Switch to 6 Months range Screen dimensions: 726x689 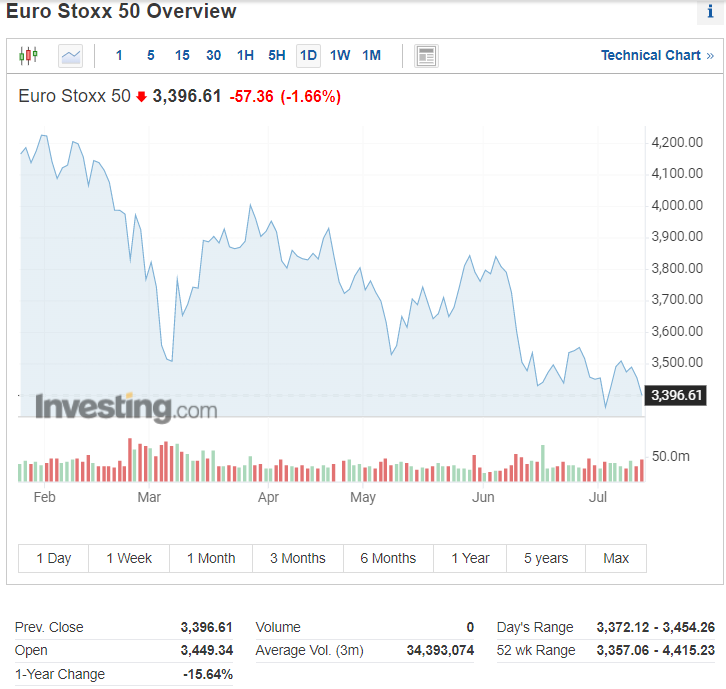click(x=388, y=558)
